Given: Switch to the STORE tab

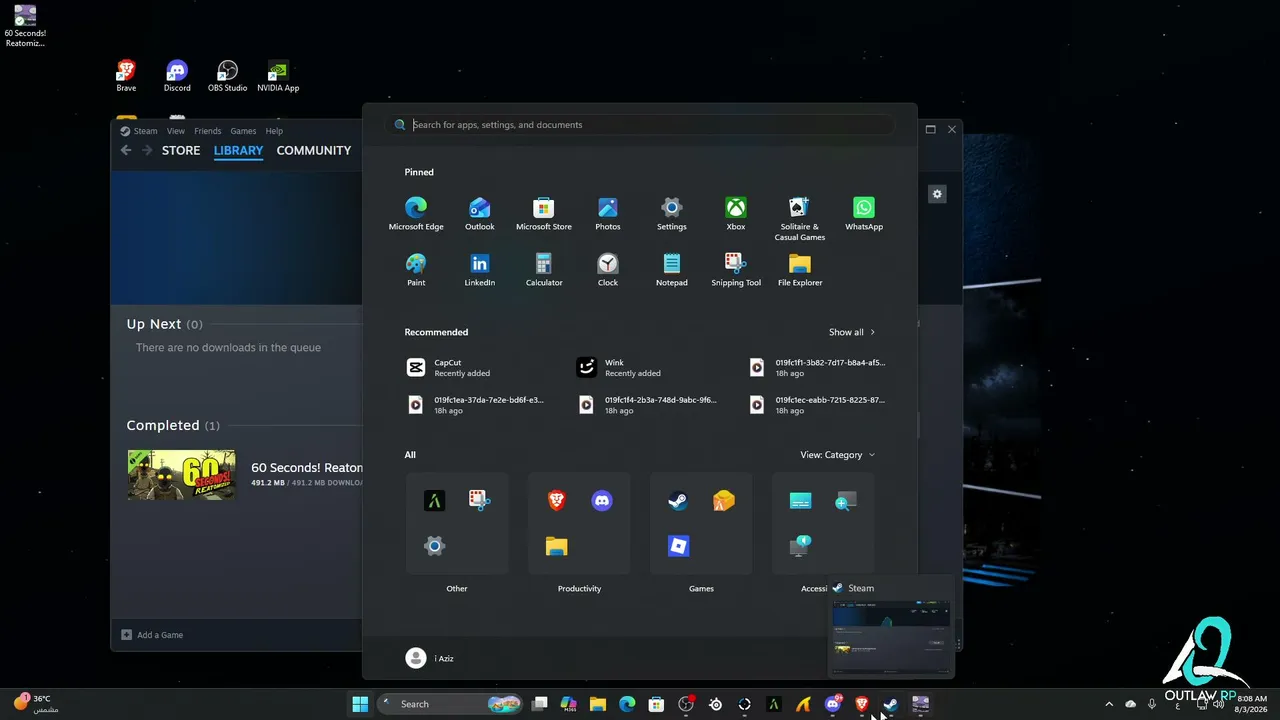Looking at the screenshot, I should pos(181,151).
